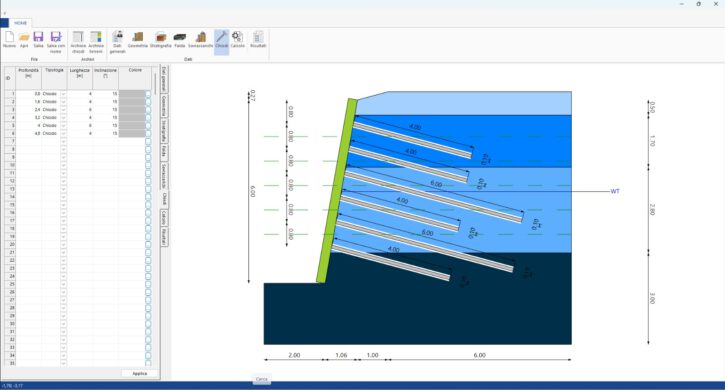Click the Lunghezza cell in row 3
Image resolution: width=725 pixels, height=390 pixels.
(x=80, y=110)
